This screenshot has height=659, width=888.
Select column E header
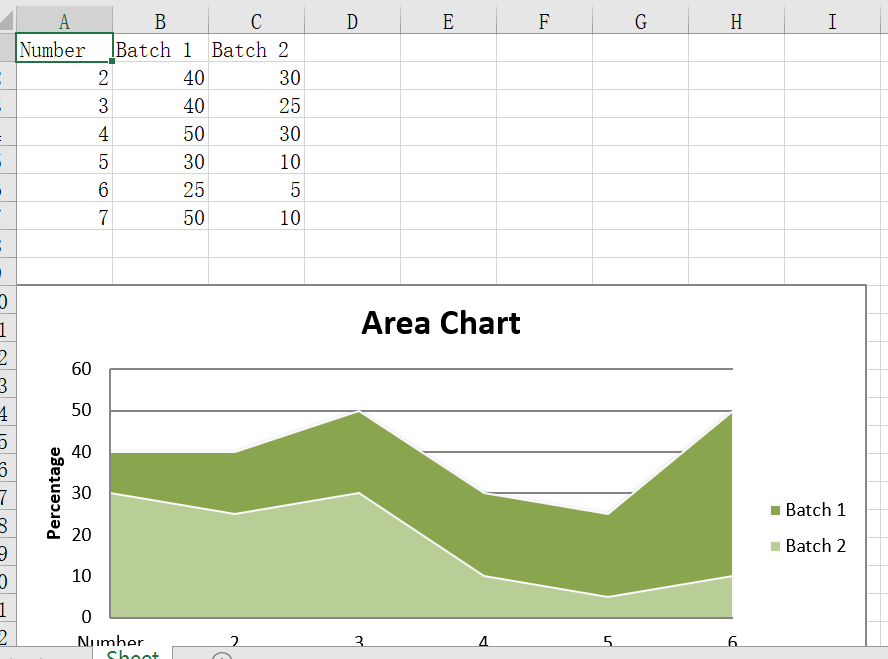tap(449, 21)
